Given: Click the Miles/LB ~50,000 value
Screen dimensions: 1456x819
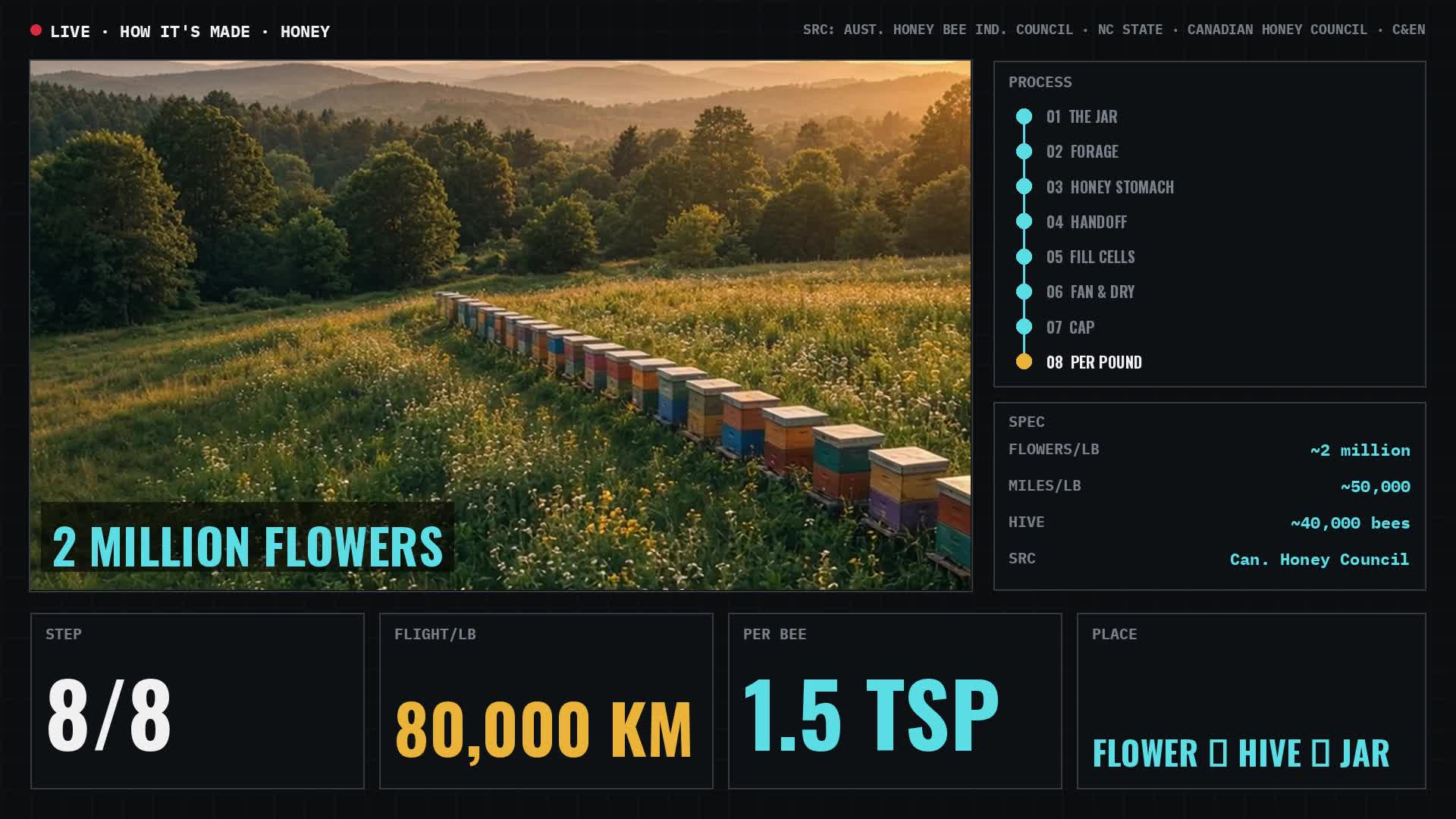Looking at the screenshot, I should coord(1375,487).
